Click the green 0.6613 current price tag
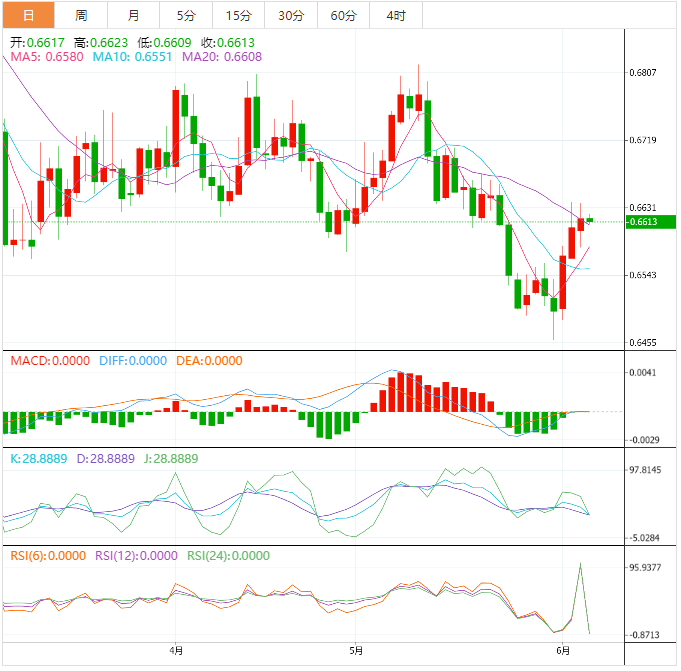Image resolution: width=681 pixels, height=671 pixels. [646, 222]
